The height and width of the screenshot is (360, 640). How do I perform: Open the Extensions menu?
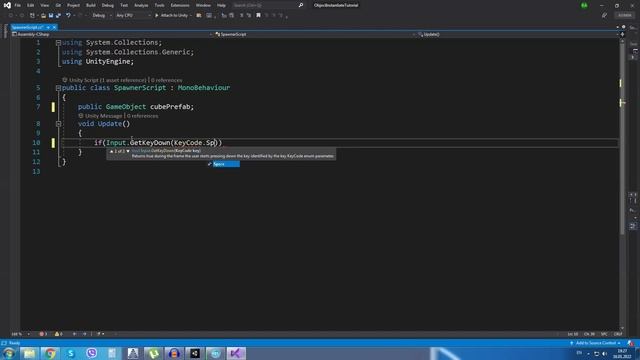click(180, 5)
